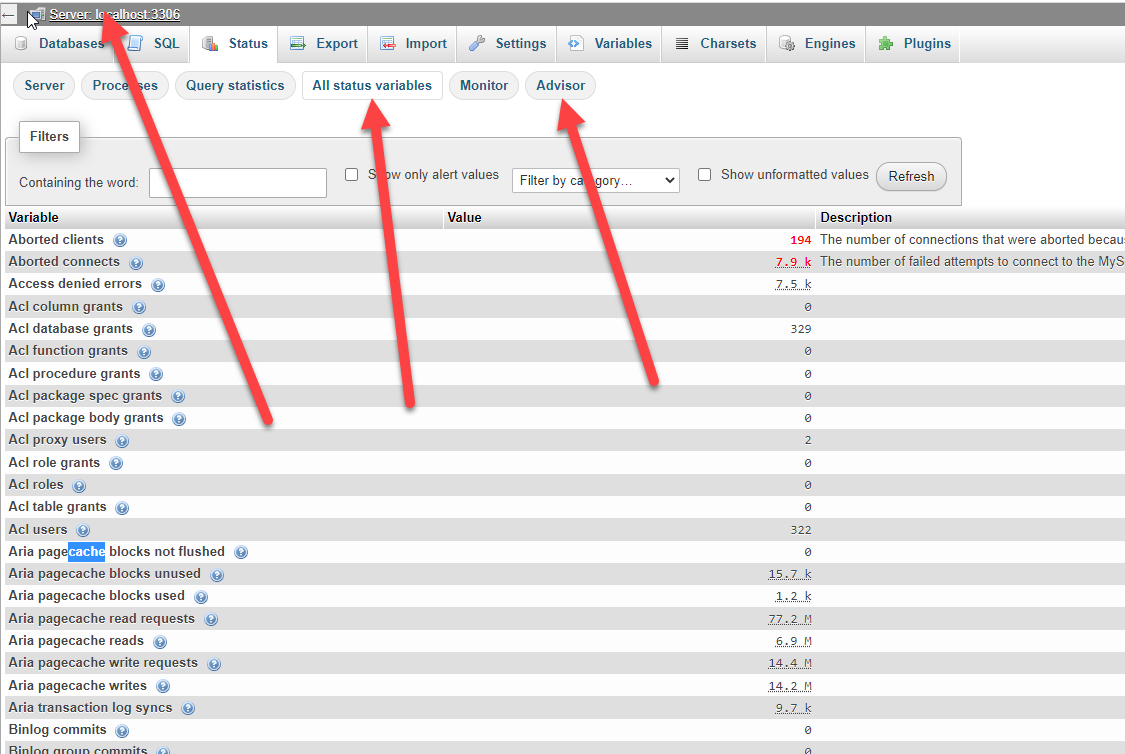This screenshot has height=754, width=1125.
Task: Toggle Show unformatted values checkbox
Action: click(705, 174)
